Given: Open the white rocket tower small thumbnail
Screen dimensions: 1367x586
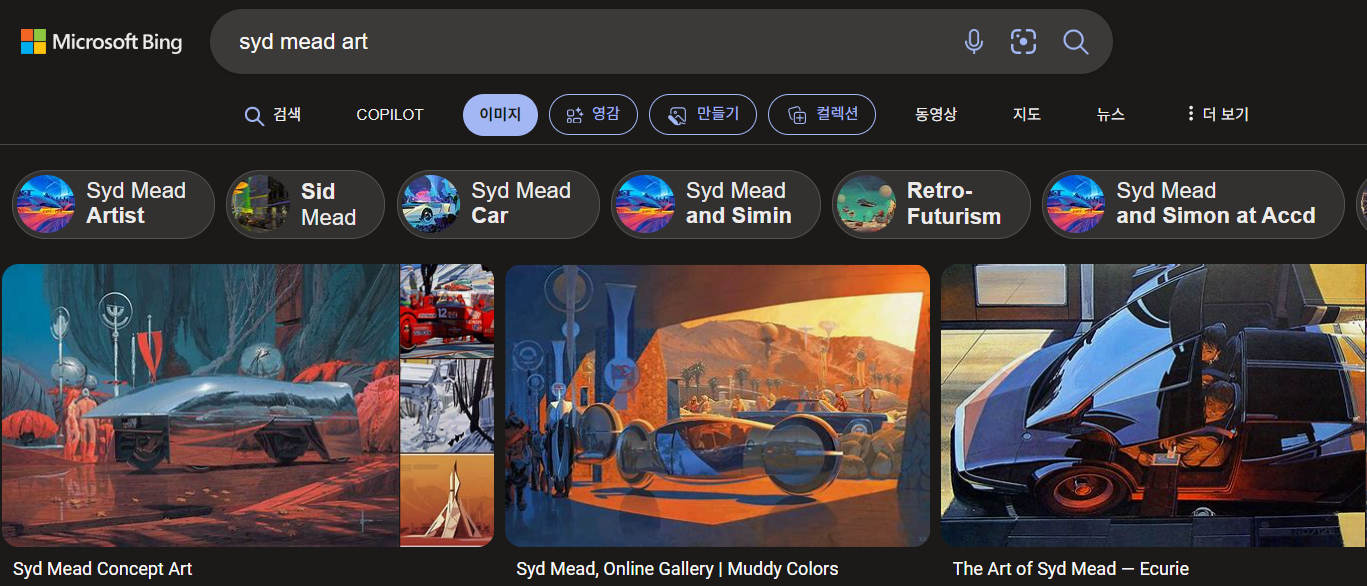Looking at the screenshot, I should [x=447, y=501].
